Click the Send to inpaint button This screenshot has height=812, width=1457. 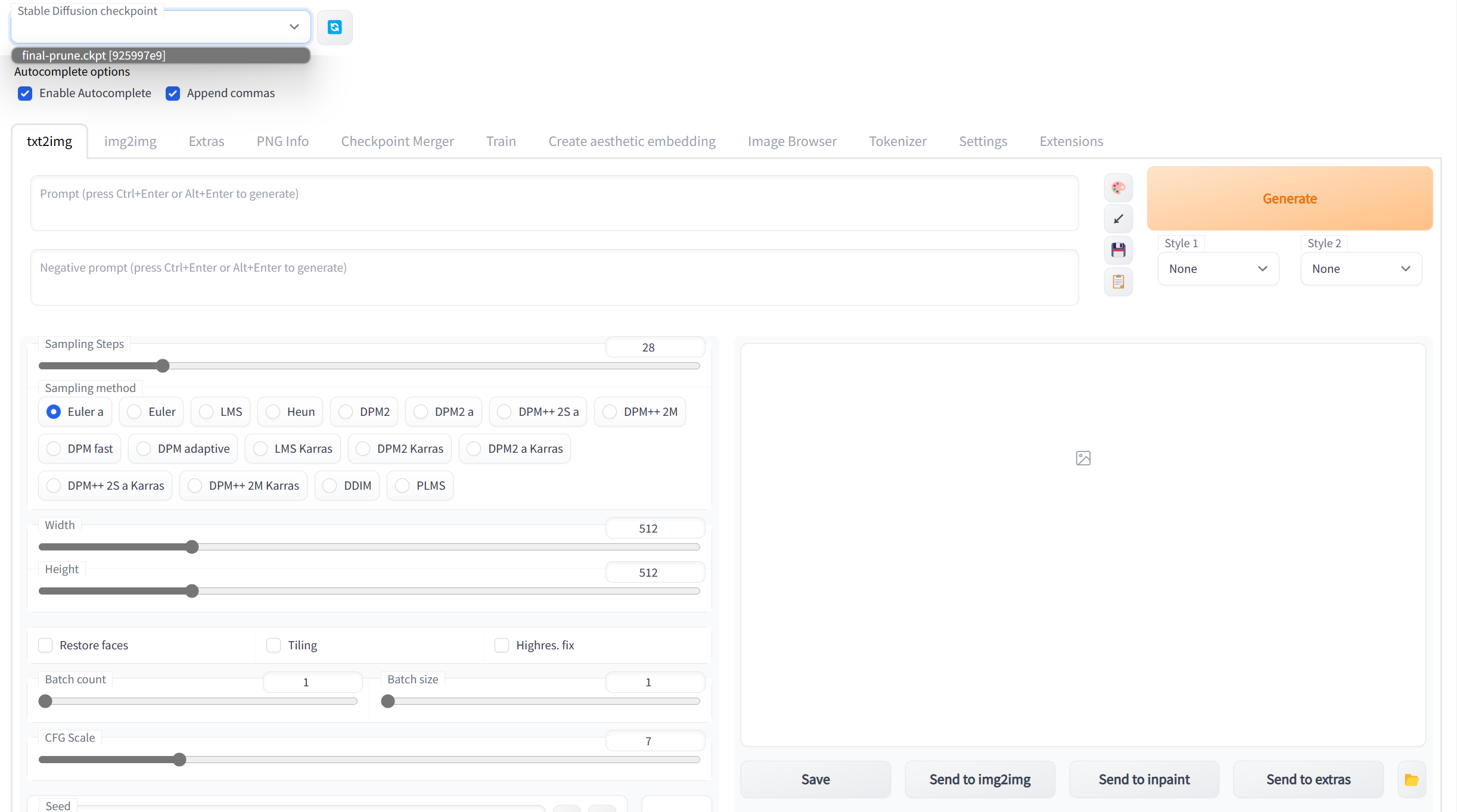[x=1144, y=779]
